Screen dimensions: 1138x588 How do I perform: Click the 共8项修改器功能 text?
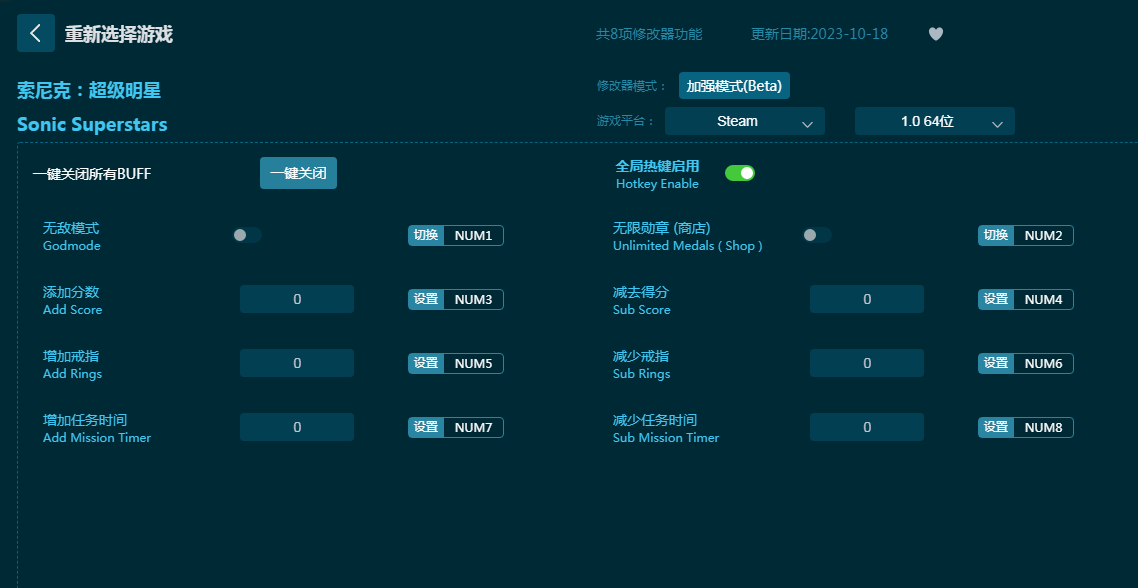(649, 34)
